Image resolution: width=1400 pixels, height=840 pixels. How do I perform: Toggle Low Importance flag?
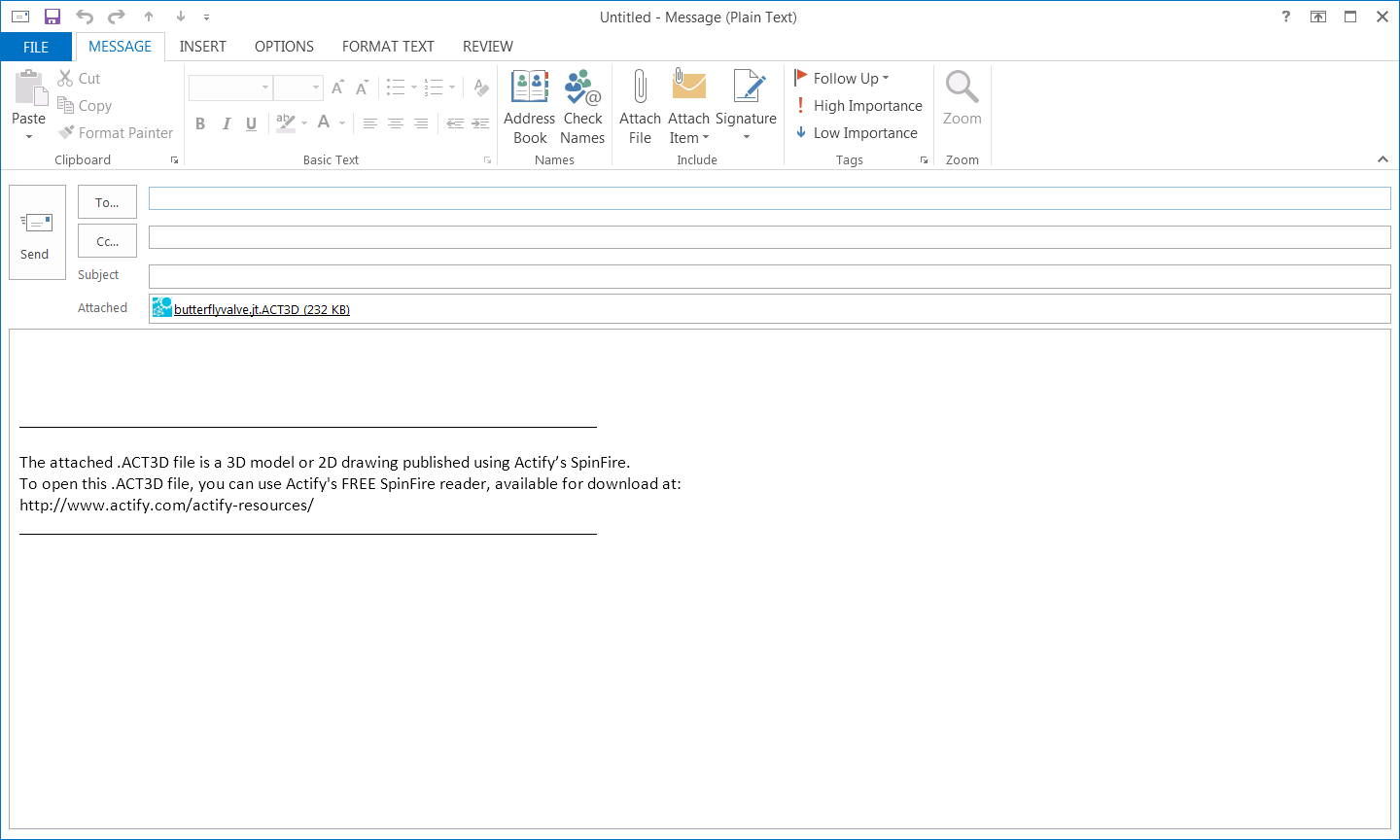(856, 133)
